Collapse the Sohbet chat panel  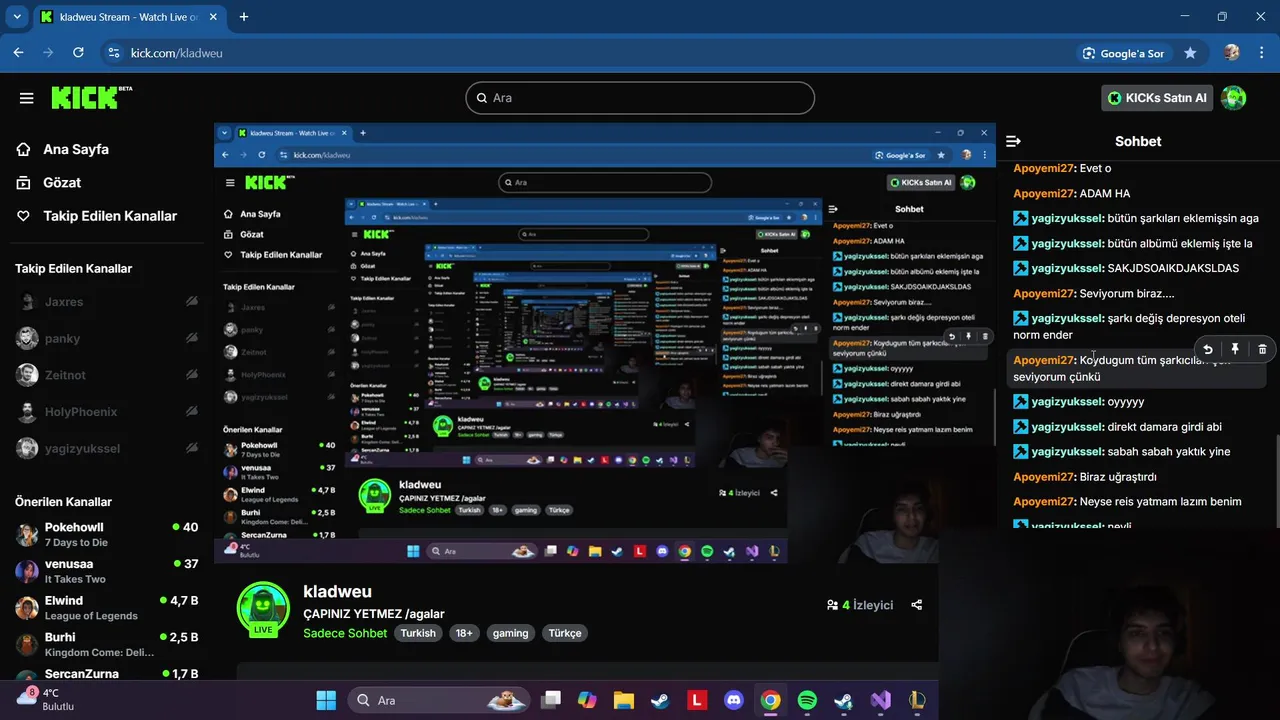1013,141
